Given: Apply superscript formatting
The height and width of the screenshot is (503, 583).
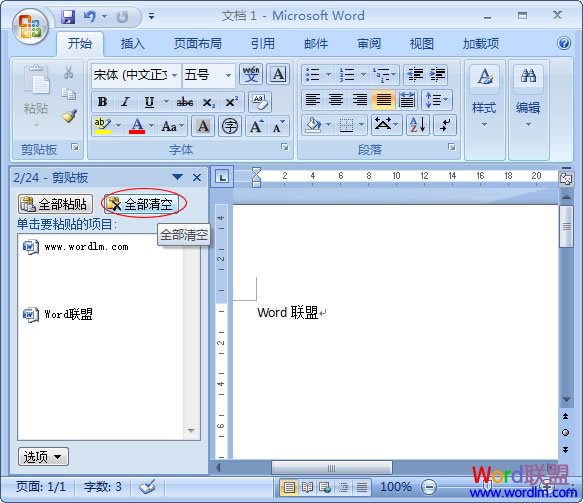Looking at the screenshot, I should click(232, 102).
